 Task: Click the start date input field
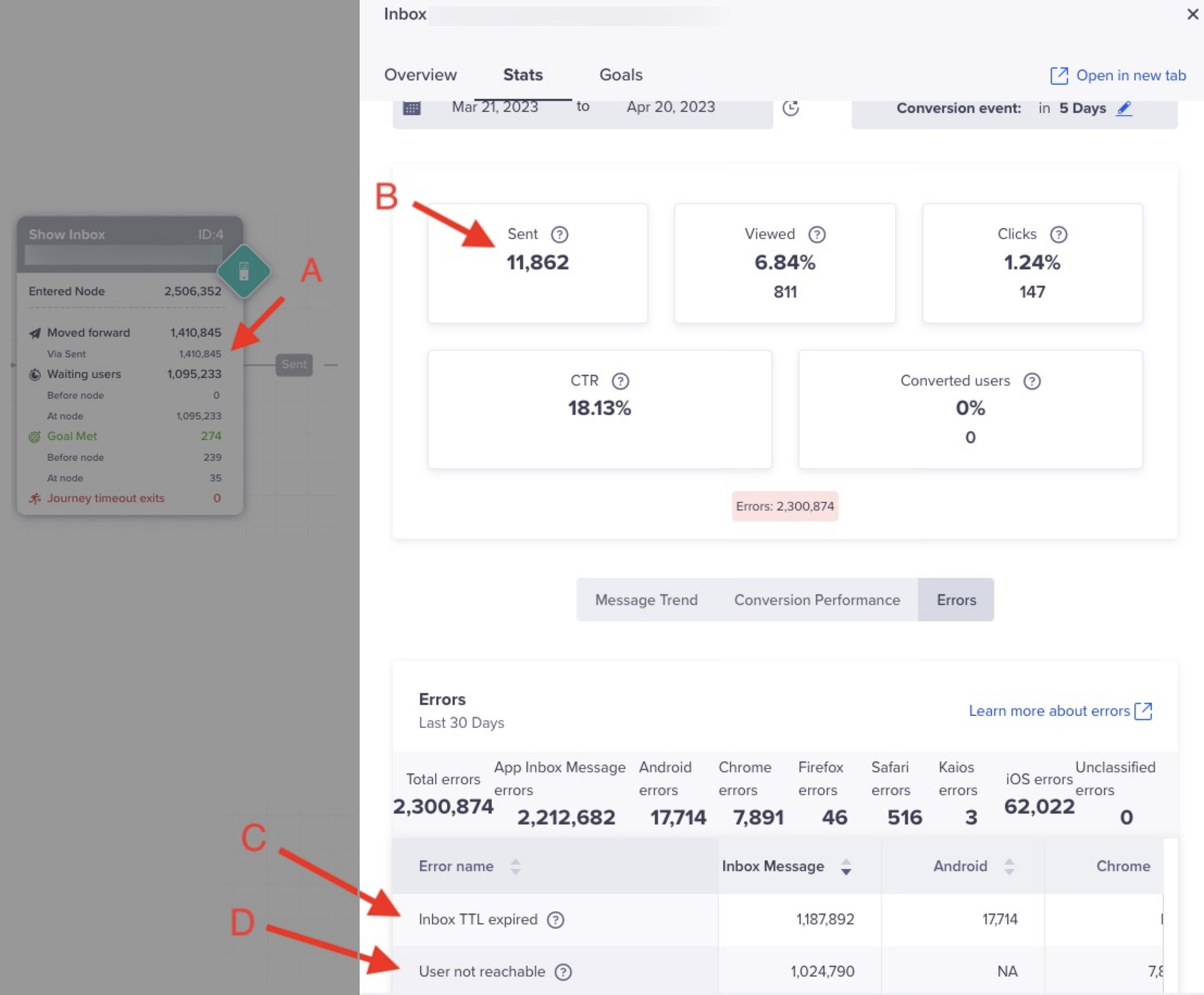(x=495, y=107)
